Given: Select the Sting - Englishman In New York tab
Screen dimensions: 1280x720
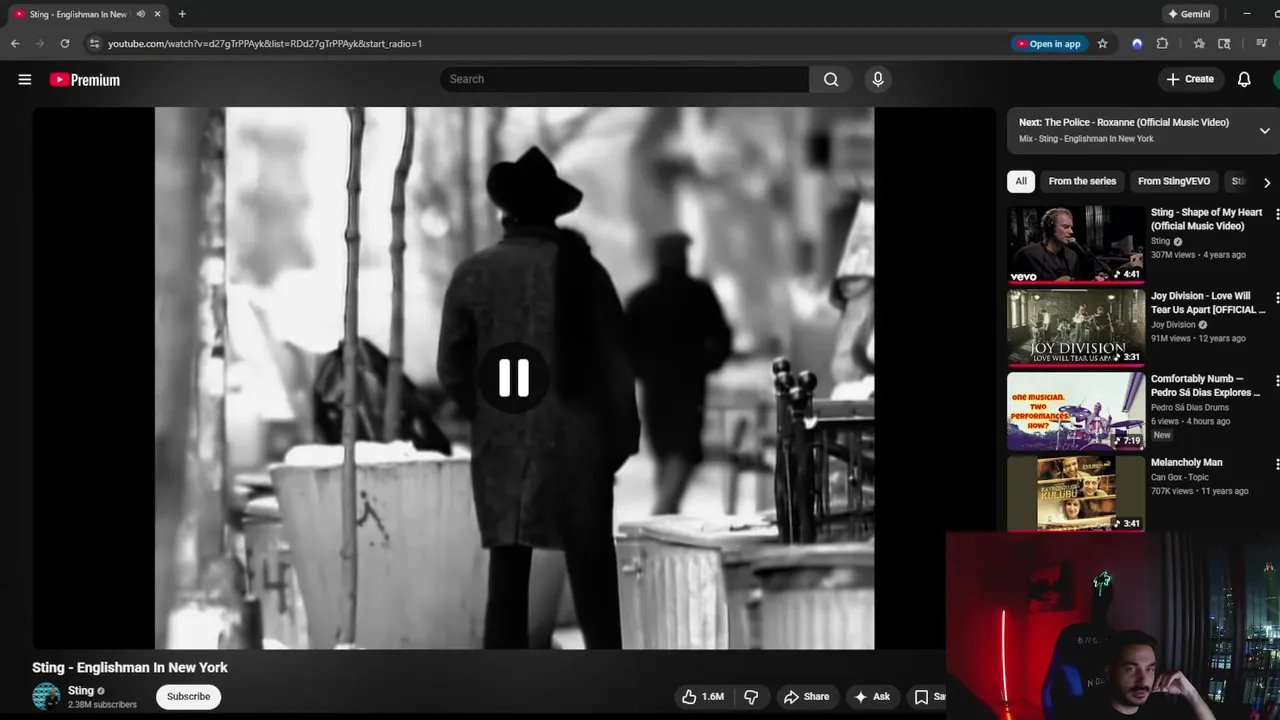Looking at the screenshot, I should click(x=87, y=14).
